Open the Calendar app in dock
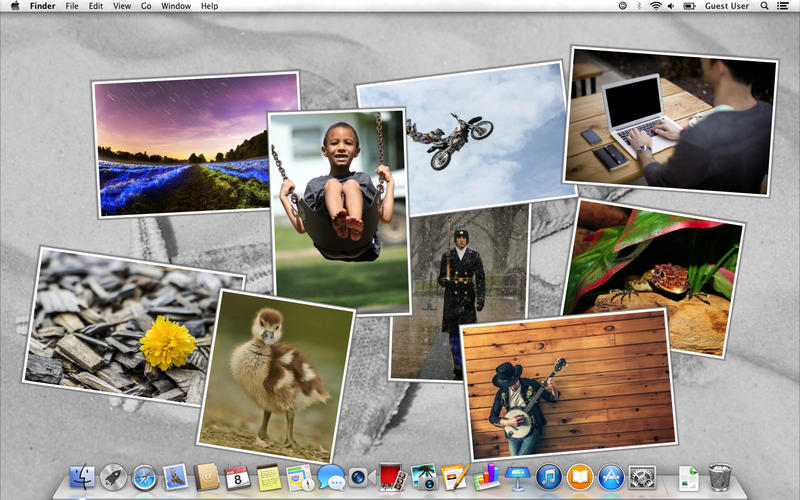800x500 pixels. pyautogui.click(x=237, y=478)
